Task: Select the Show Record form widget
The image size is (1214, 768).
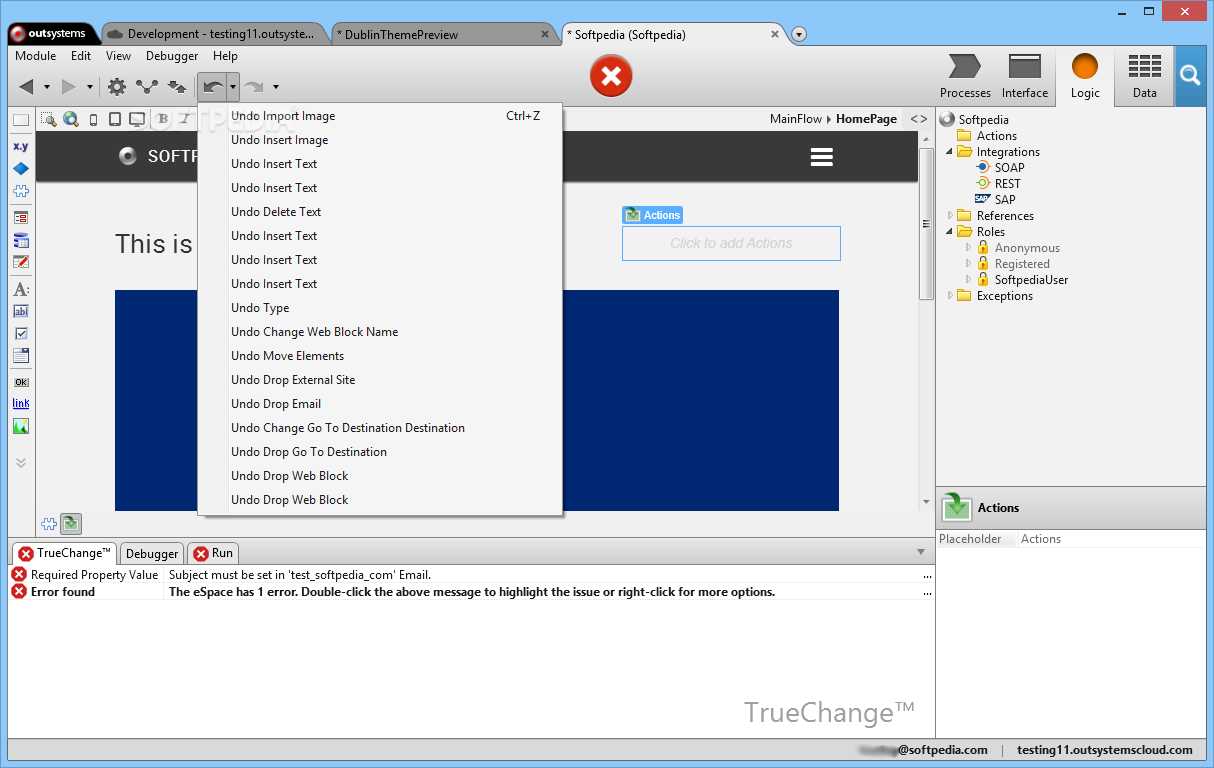Action: 21,217
